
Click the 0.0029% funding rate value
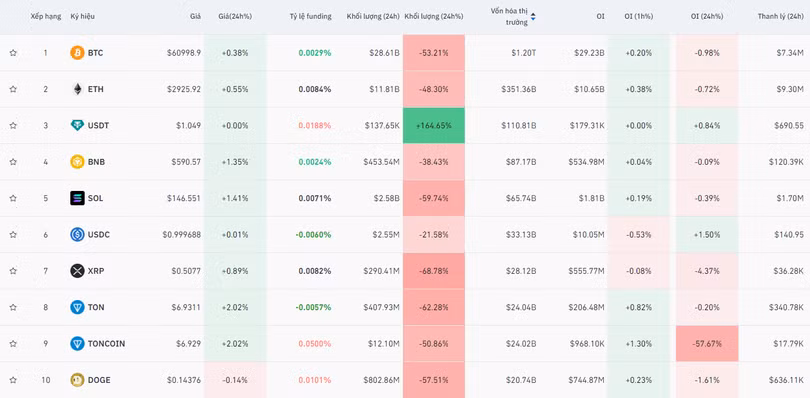315,53
